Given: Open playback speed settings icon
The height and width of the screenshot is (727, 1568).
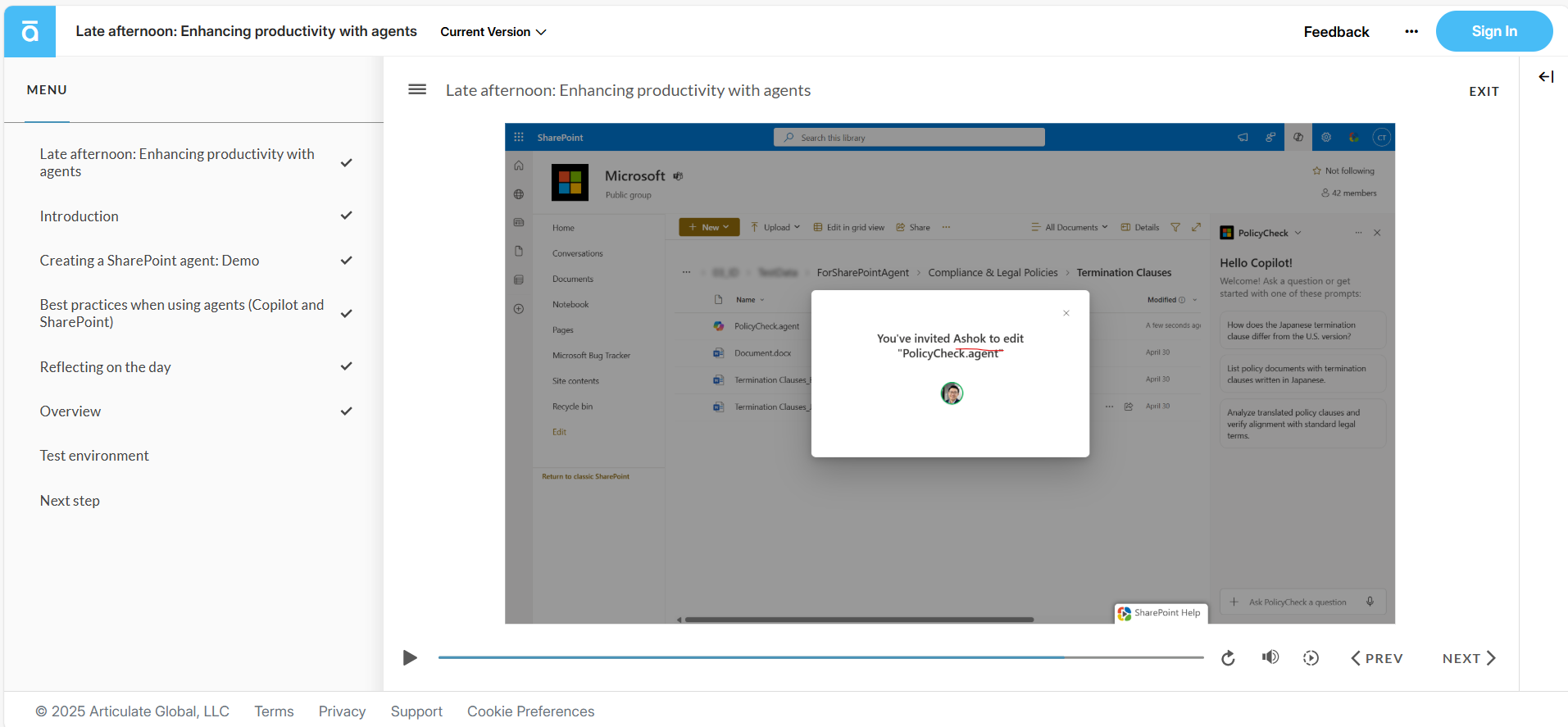Looking at the screenshot, I should point(1311,658).
